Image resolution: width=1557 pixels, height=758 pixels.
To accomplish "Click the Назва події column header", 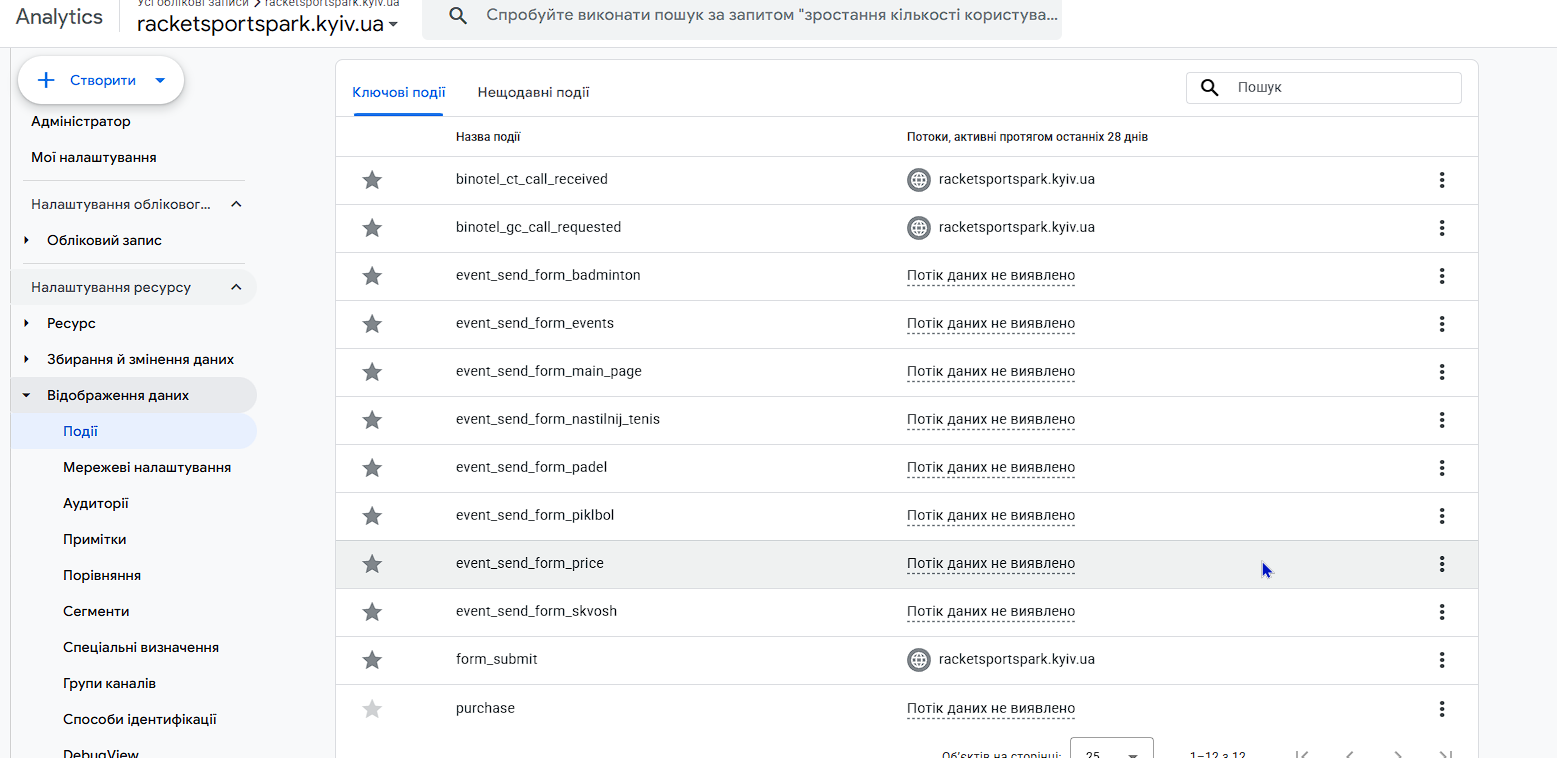I will [488, 137].
